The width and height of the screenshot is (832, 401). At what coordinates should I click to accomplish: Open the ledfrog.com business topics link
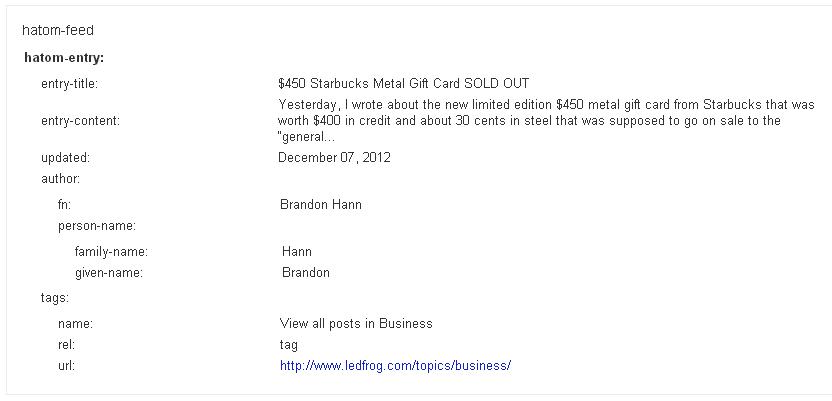(395, 366)
